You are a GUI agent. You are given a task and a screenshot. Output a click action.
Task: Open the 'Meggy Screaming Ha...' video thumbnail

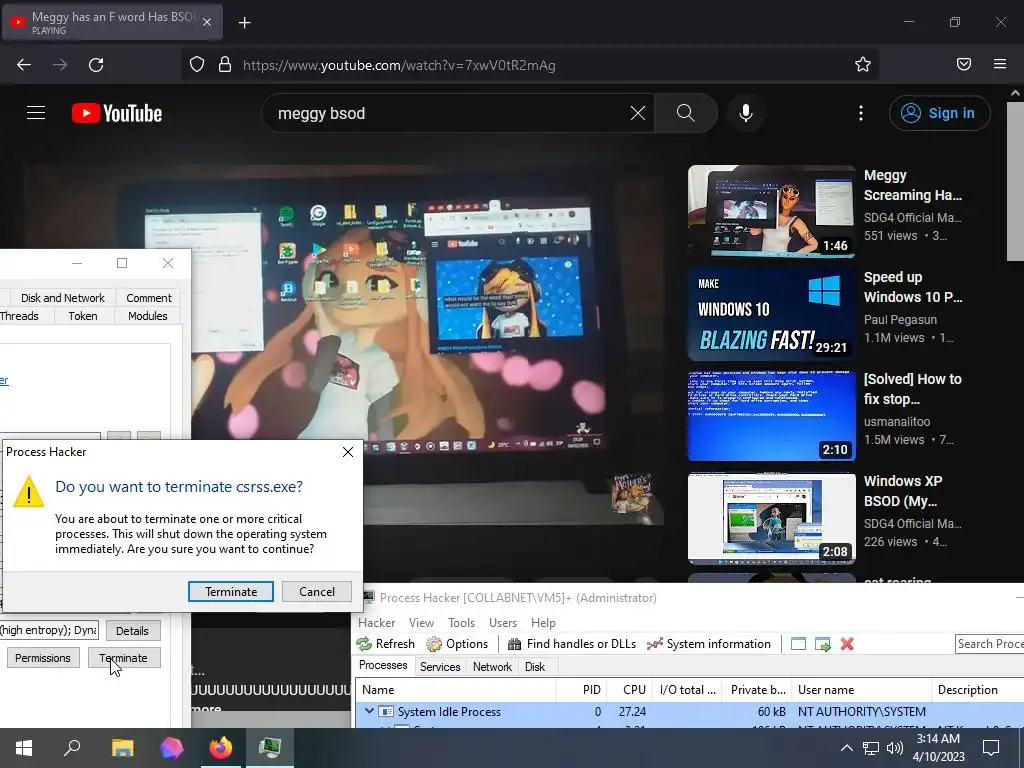[771, 211]
